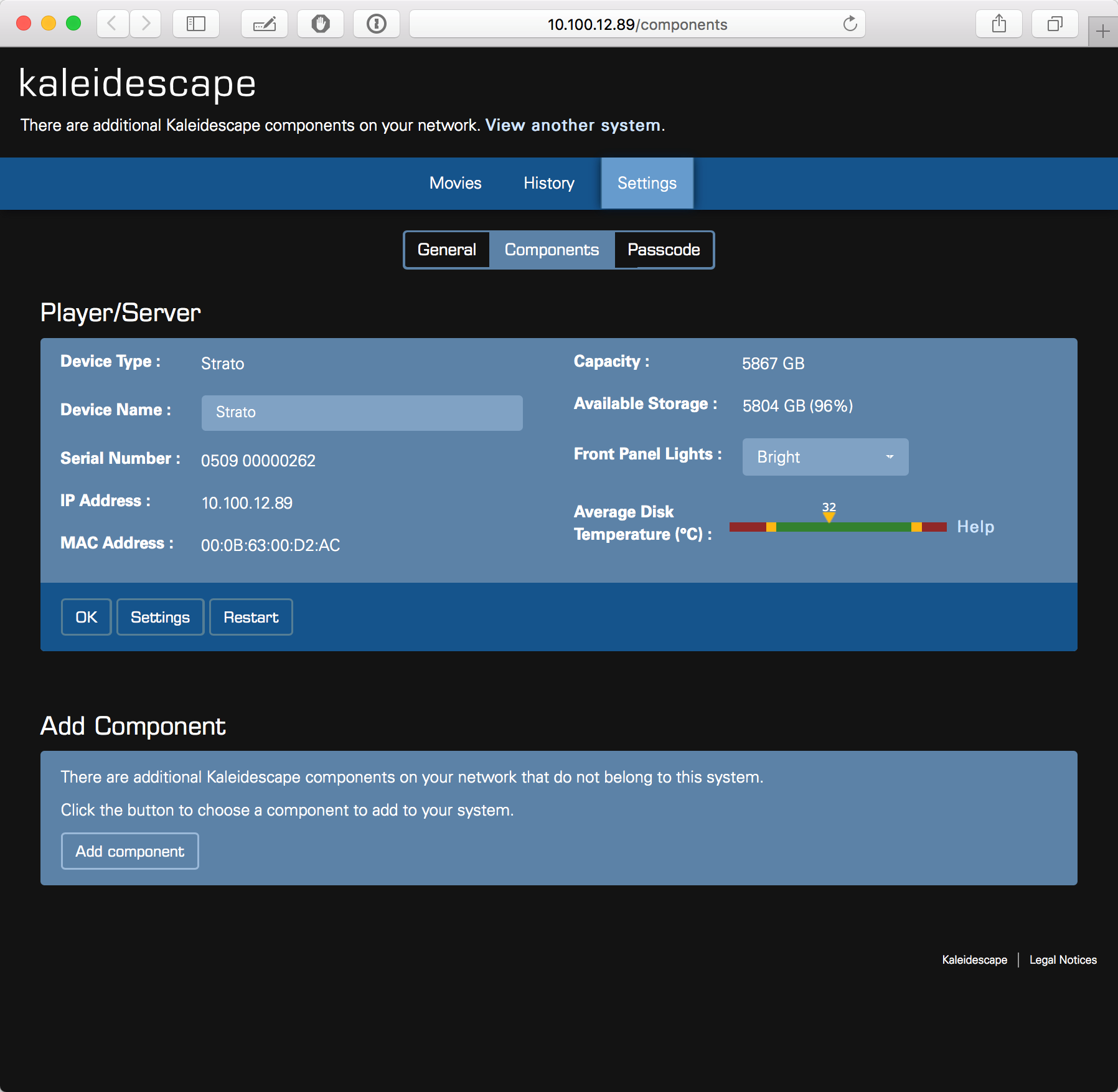Viewport: 1118px width, 1092px height.
Task: Open the History tab
Action: [x=549, y=183]
